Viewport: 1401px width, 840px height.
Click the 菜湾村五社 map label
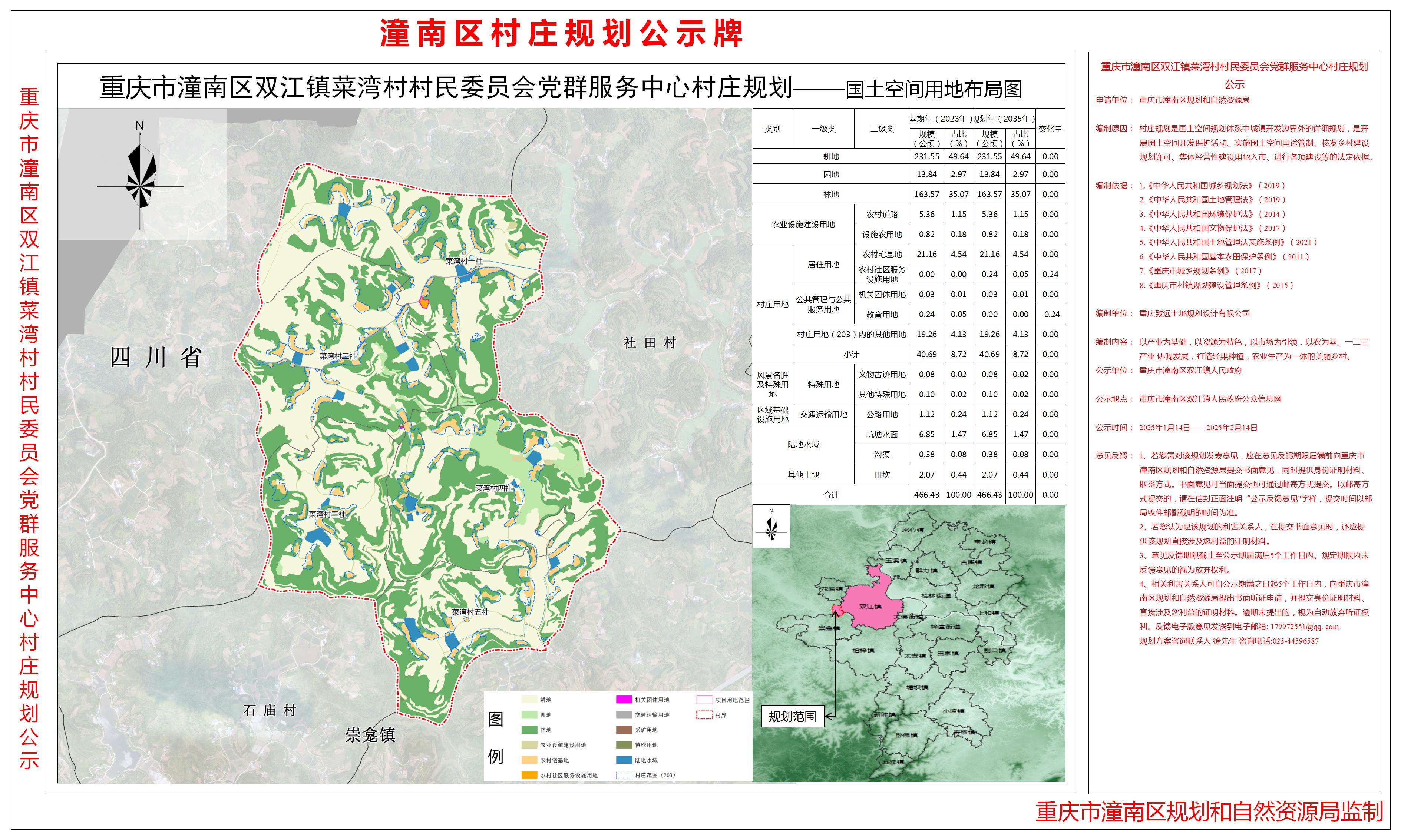[470, 612]
